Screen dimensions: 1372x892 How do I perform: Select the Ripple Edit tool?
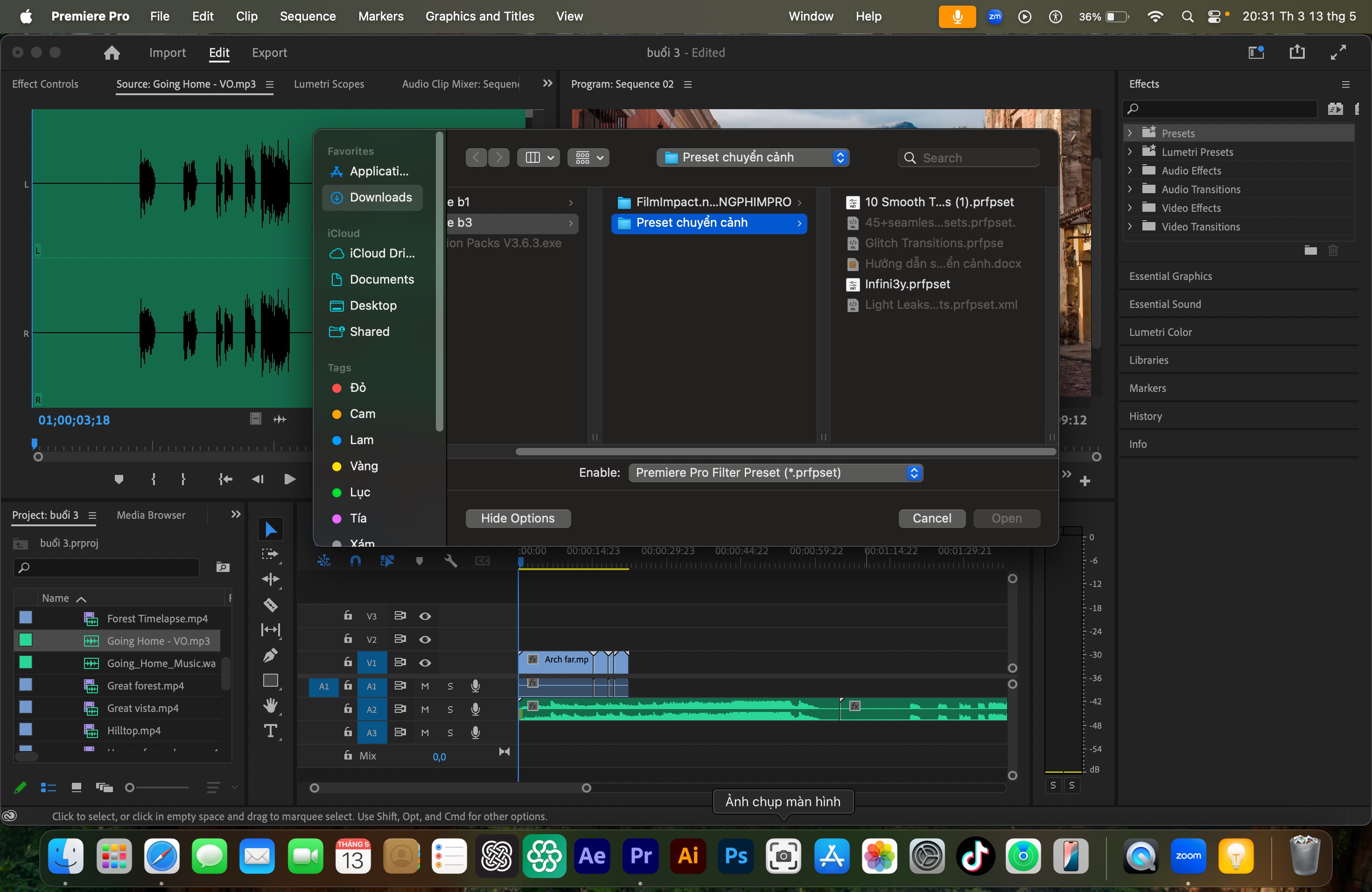coord(270,579)
